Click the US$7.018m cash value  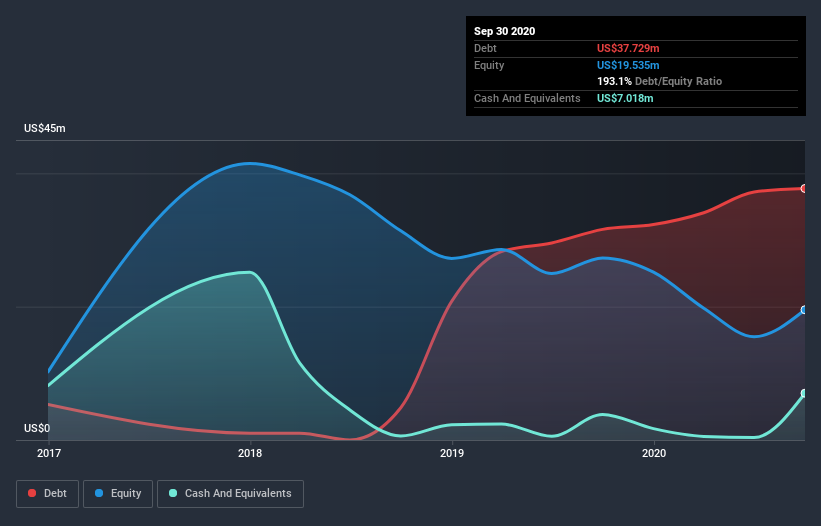(x=625, y=98)
